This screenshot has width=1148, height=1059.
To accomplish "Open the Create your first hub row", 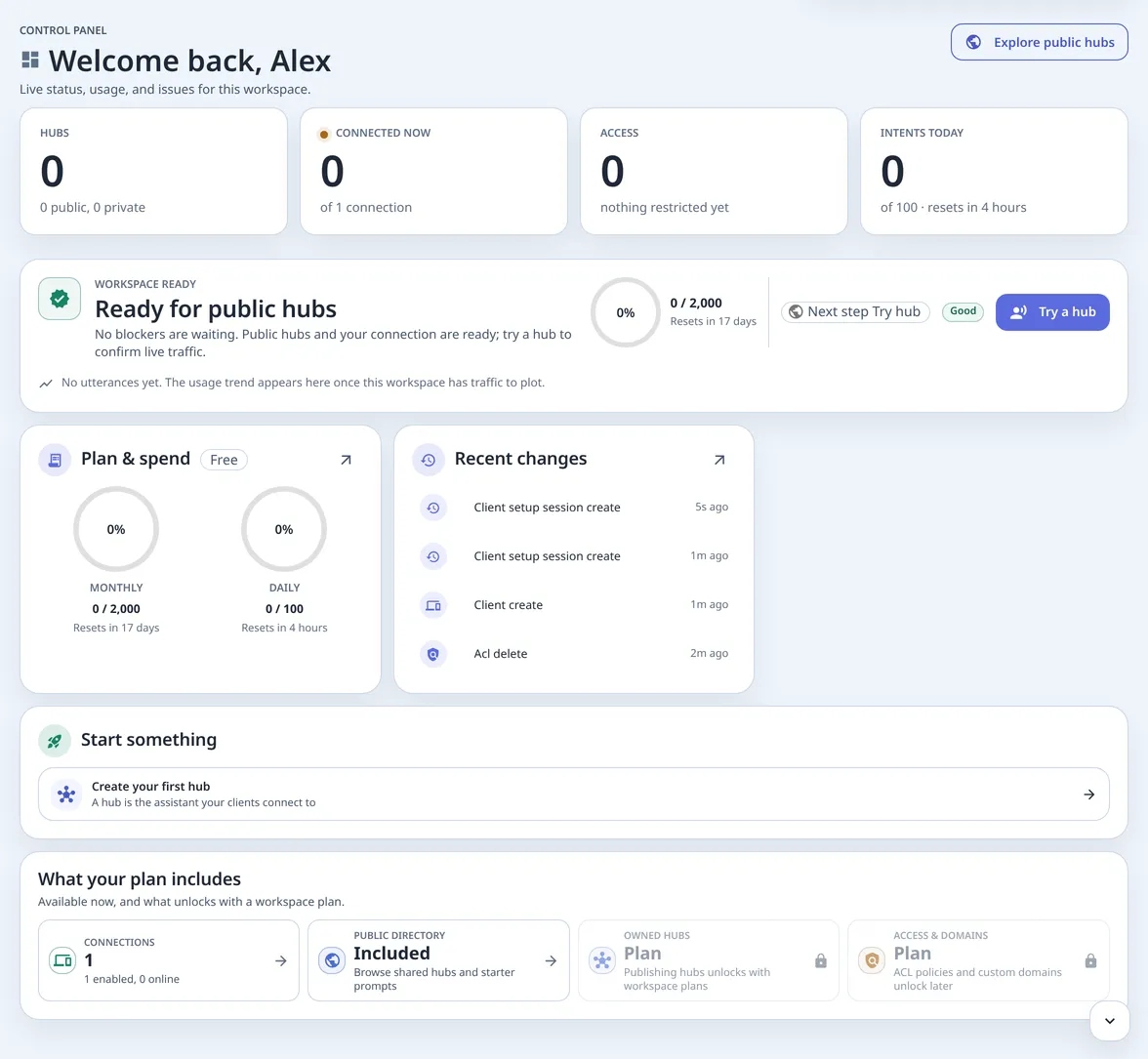I will coord(574,794).
